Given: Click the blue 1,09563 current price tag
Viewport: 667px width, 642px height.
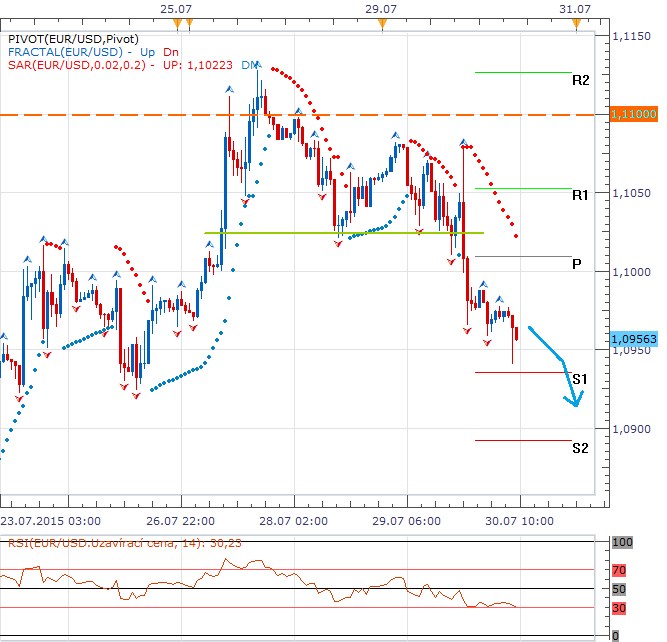Looking at the screenshot, I should (x=634, y=339).
